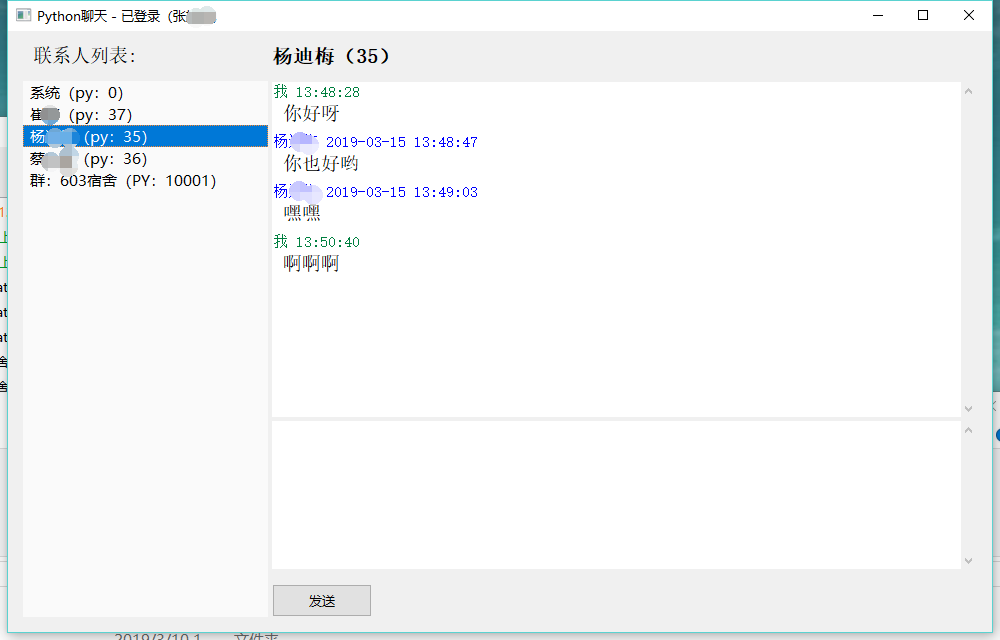Click the scroll down arrow of chat history

click(968, 408)
